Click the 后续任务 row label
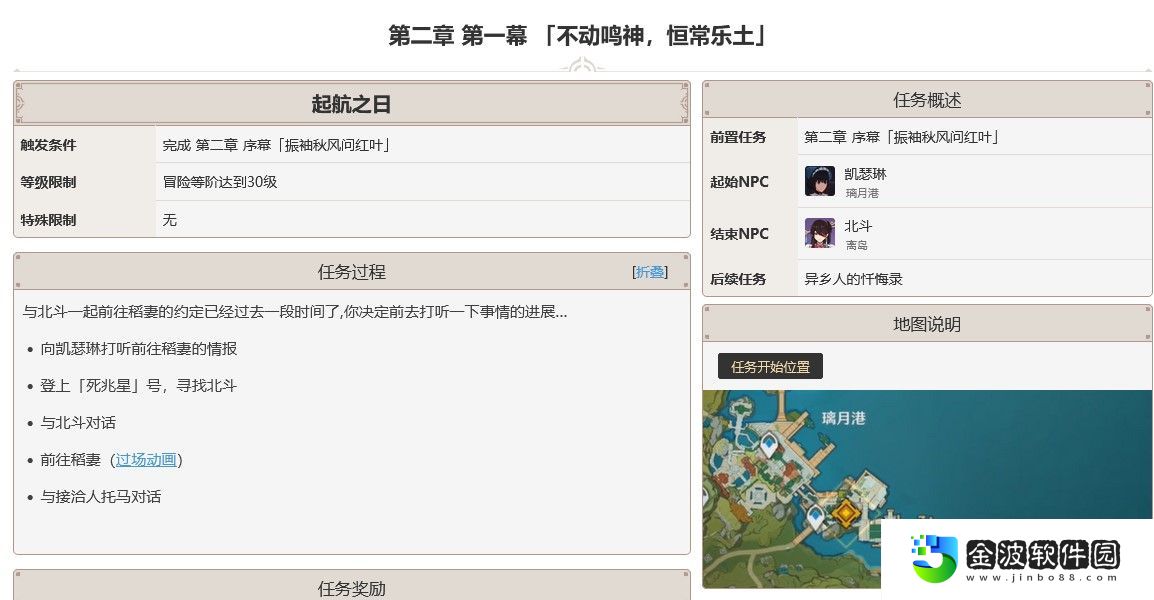 [x=737, y=279]
